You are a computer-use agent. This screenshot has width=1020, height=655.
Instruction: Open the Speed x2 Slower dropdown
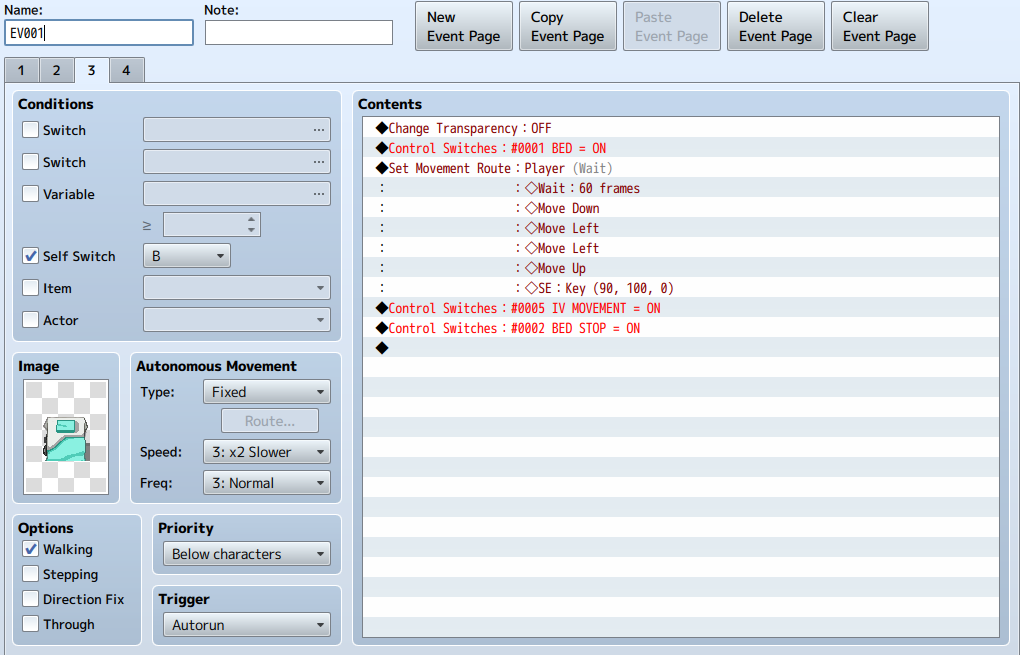click(x=267, y=452)
